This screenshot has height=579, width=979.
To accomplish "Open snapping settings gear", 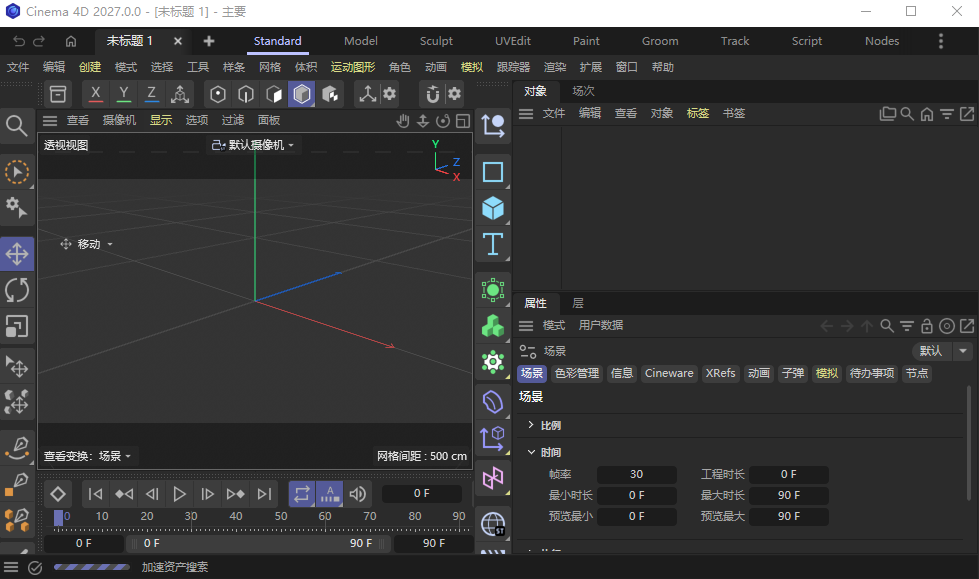I will [455, 94].
